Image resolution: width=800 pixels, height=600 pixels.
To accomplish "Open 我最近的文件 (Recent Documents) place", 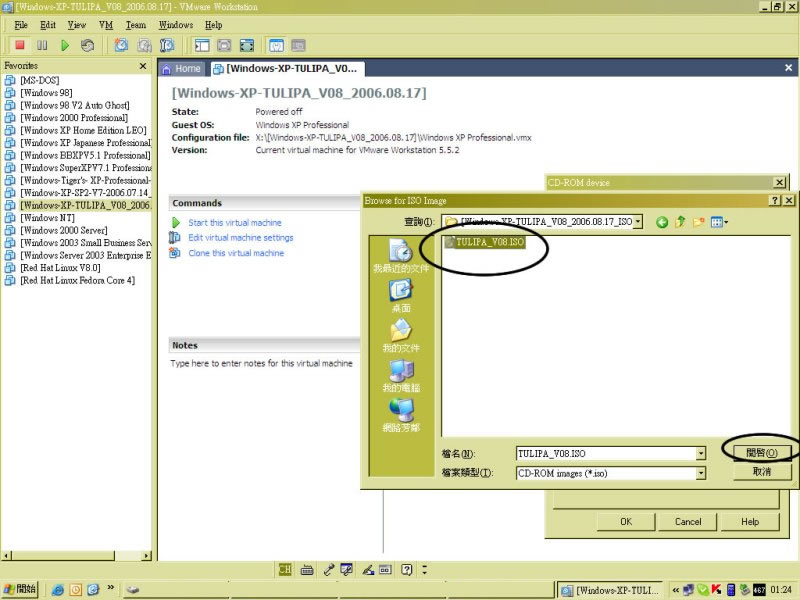I will 401,257.
